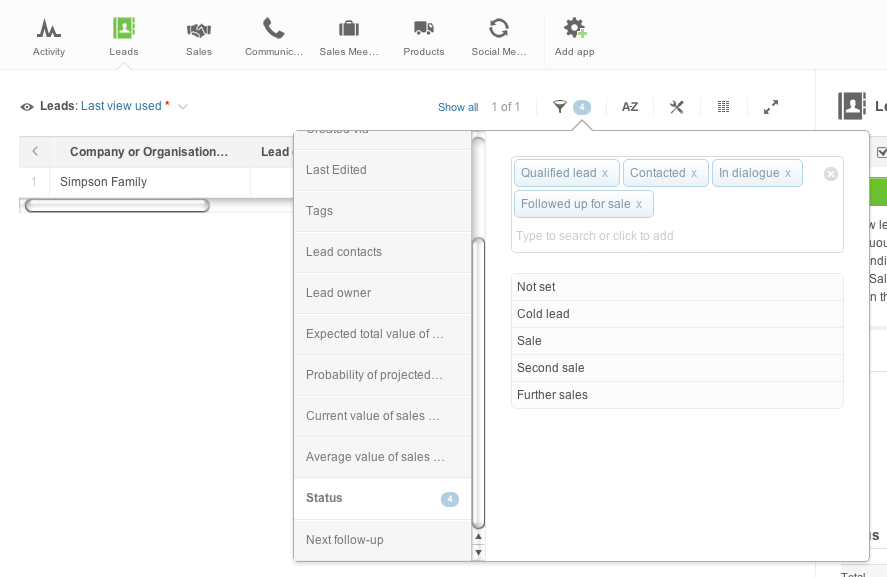Click the filter funnel icon

pos(559,106)
